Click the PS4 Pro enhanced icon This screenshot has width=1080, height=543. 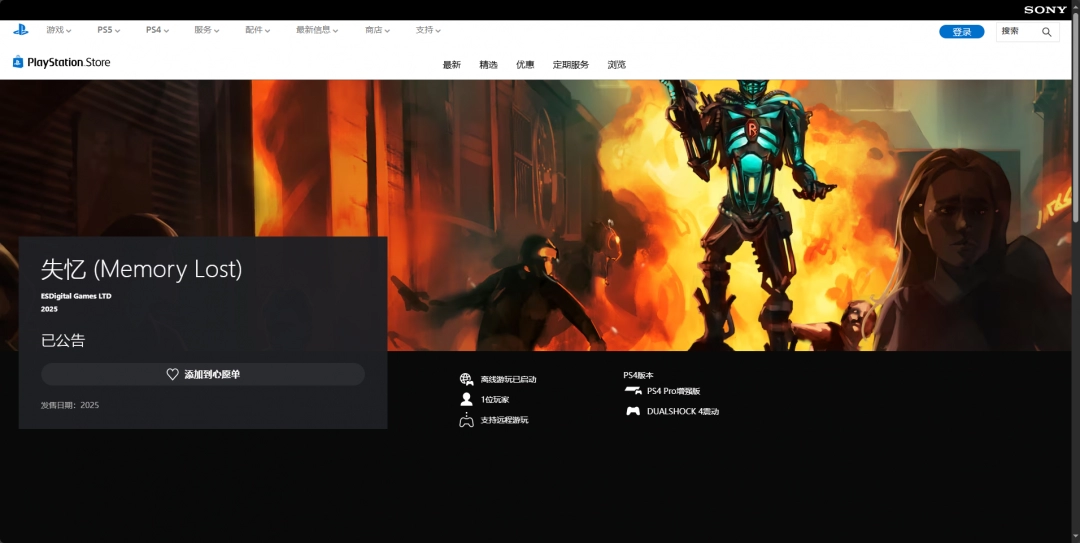click(633, 391)
